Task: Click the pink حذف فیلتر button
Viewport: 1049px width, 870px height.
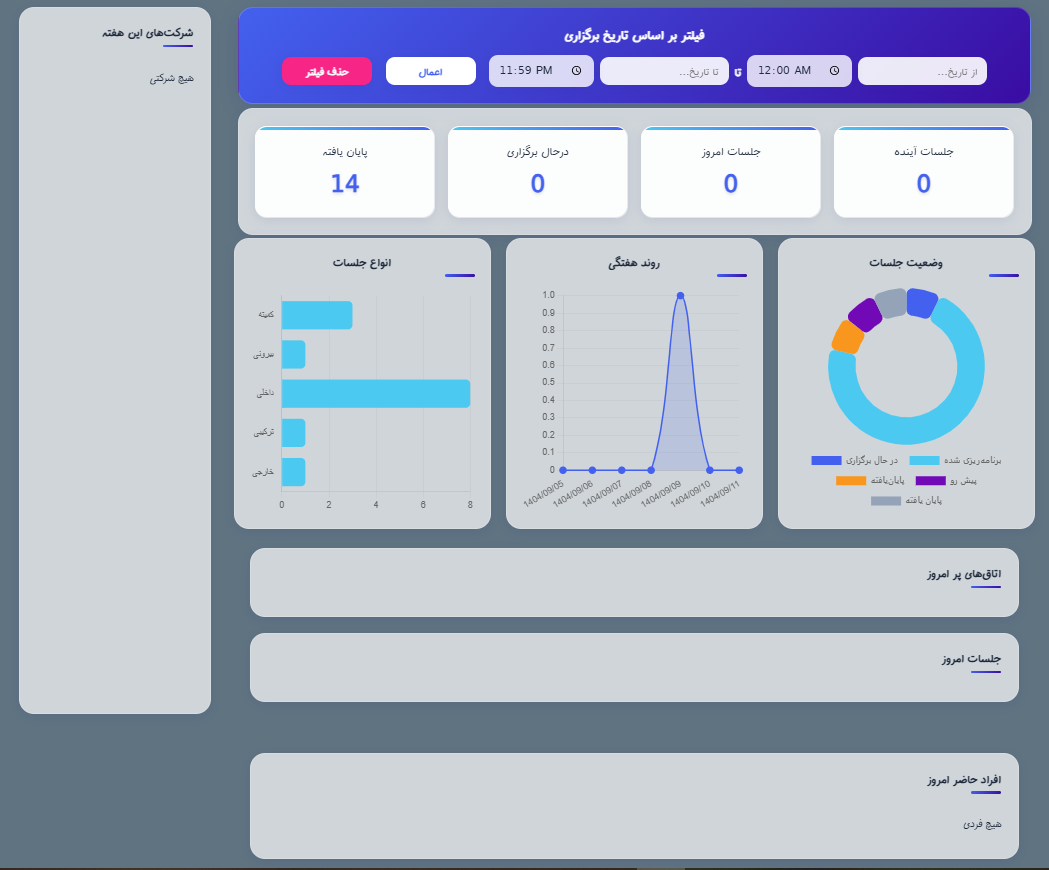Action: point(327,71)
